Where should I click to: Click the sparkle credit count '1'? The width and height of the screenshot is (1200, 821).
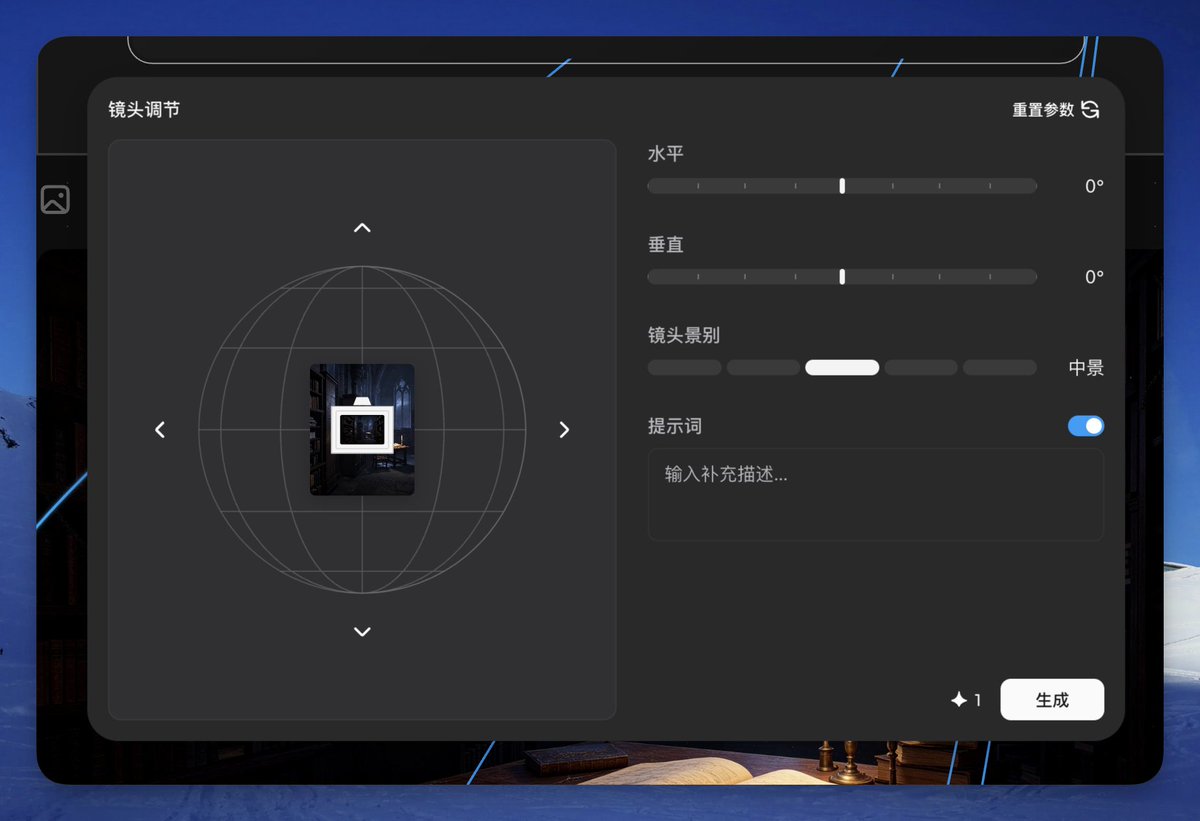tap(966, 700)
